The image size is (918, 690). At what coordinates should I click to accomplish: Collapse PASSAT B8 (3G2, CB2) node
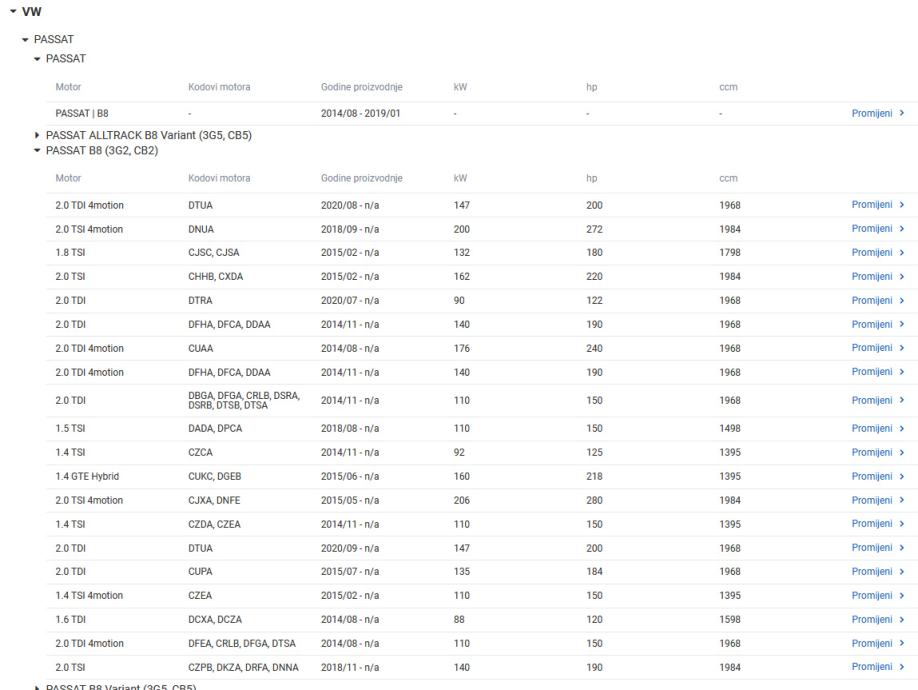[x=37, y=150]
